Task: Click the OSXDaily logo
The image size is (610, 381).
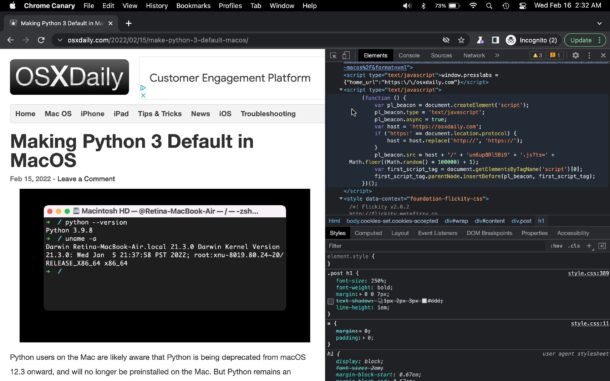Action: (x=69, y=77)
